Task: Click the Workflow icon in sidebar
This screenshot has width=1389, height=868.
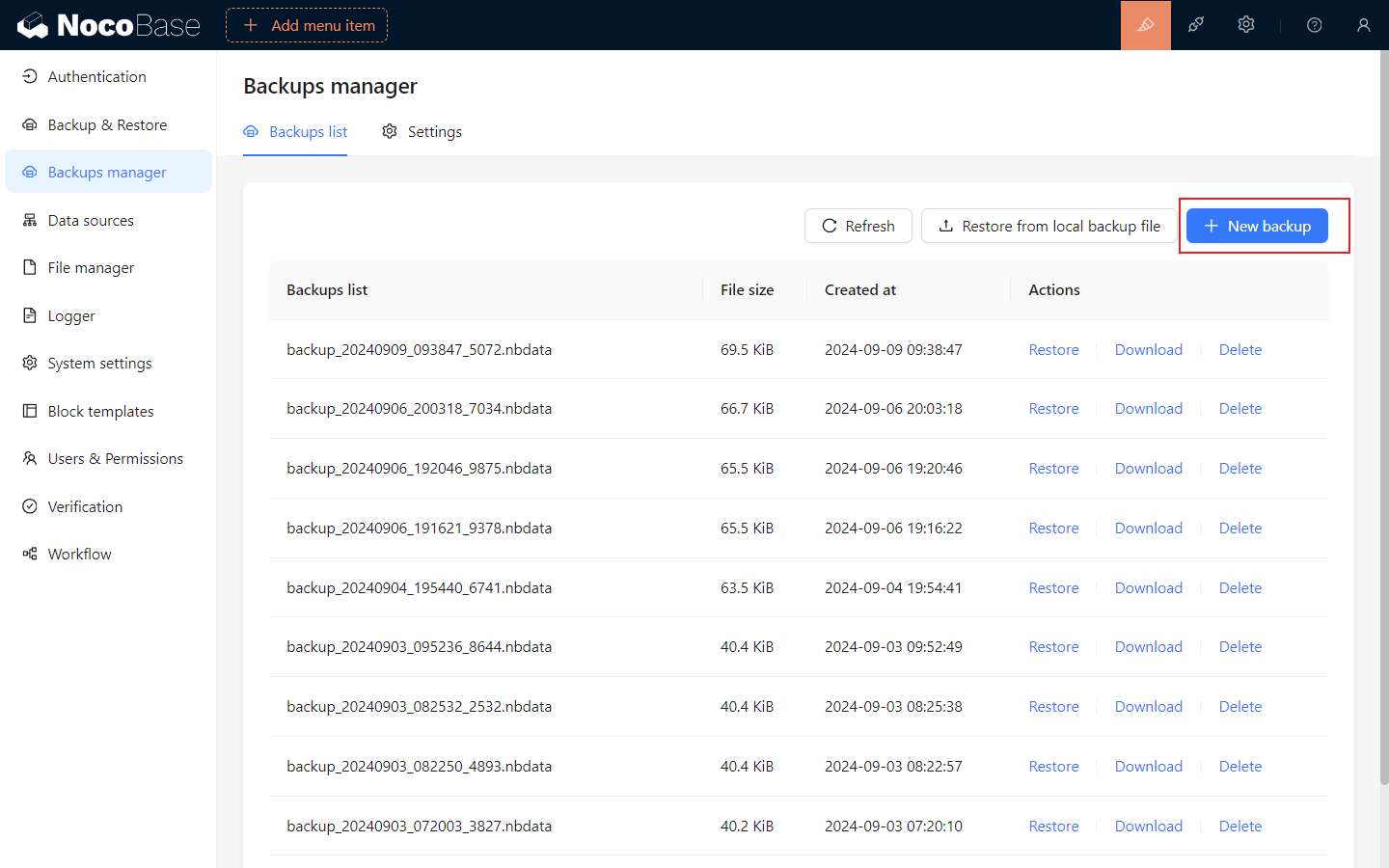Action: 30,554
